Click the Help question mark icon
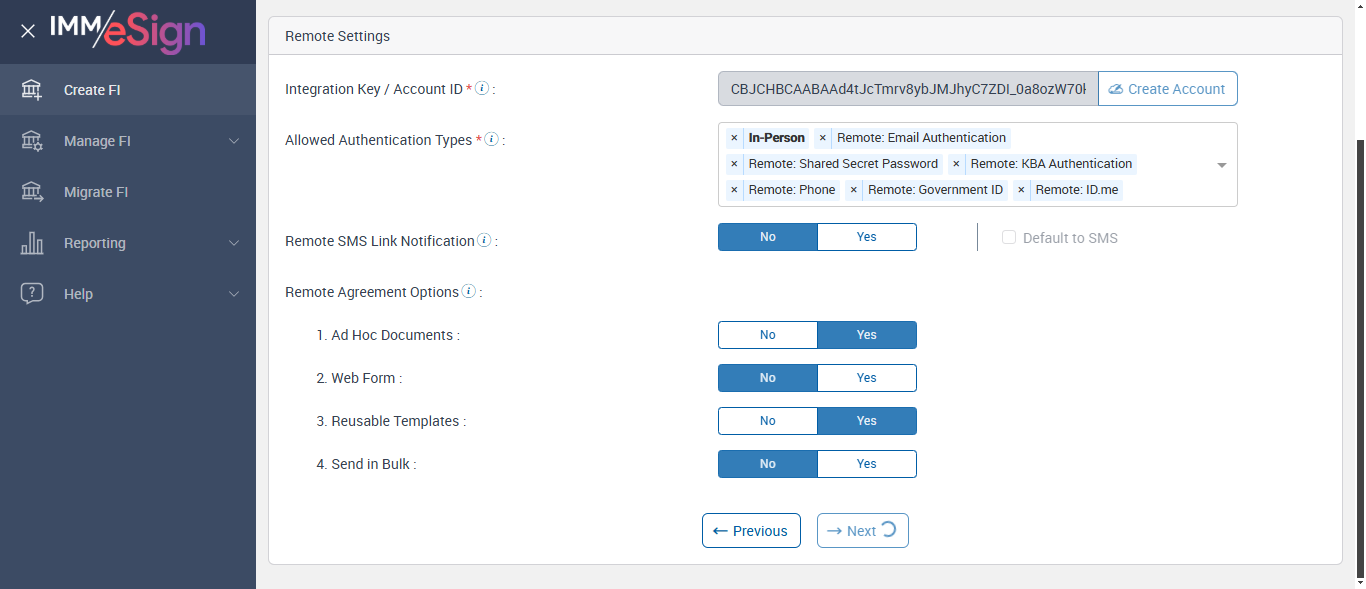The height and width of the screenshot is (589, 1366). [32, 294]
